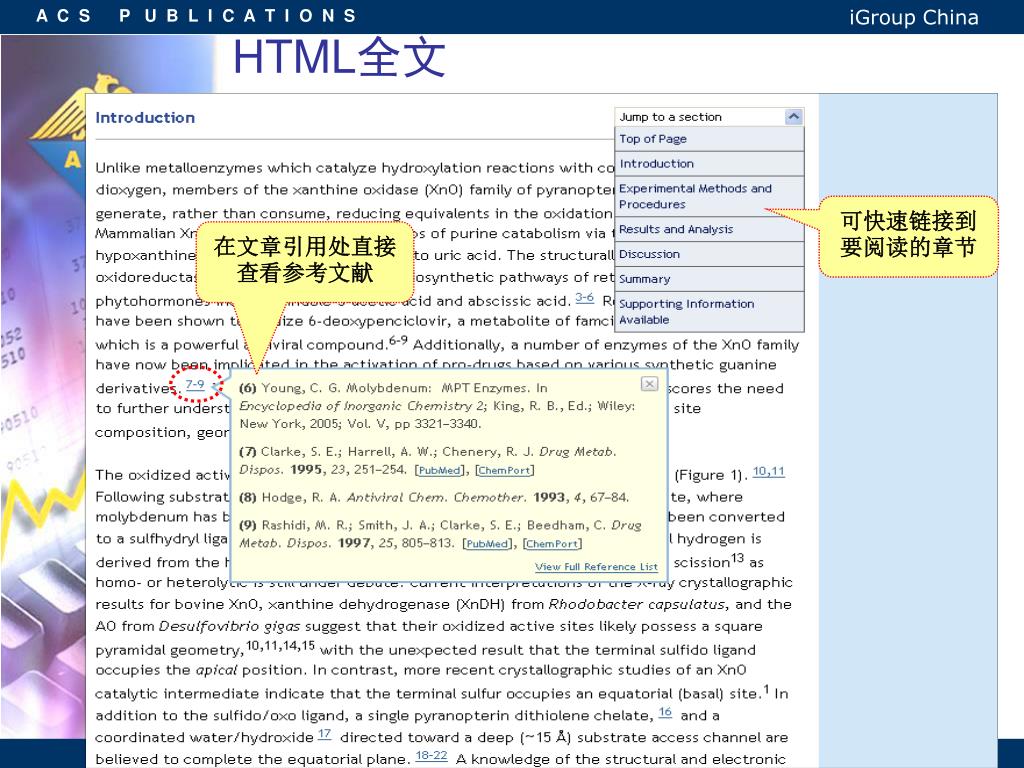This screenshot has width=1024, height=768.
Task: Open the Discussion section entry
Action: tap(709, 254)
